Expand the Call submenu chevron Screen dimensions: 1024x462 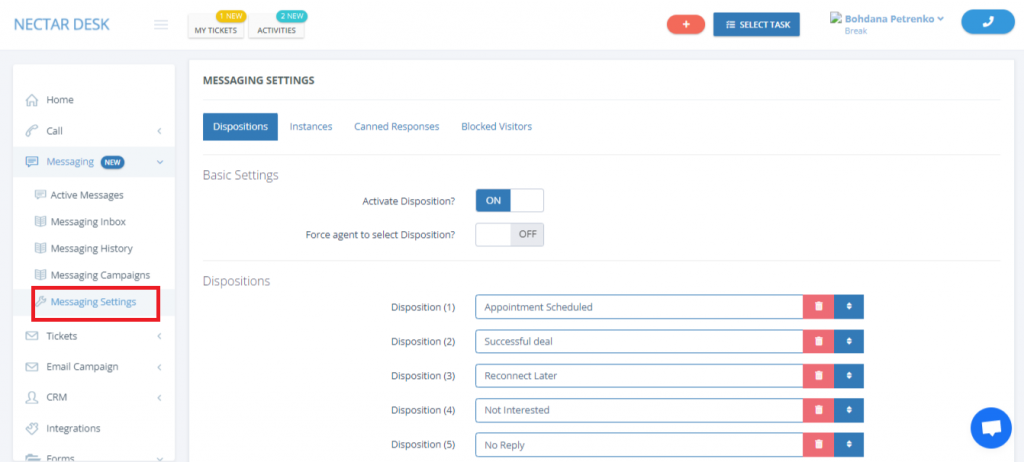pos(159,131)
